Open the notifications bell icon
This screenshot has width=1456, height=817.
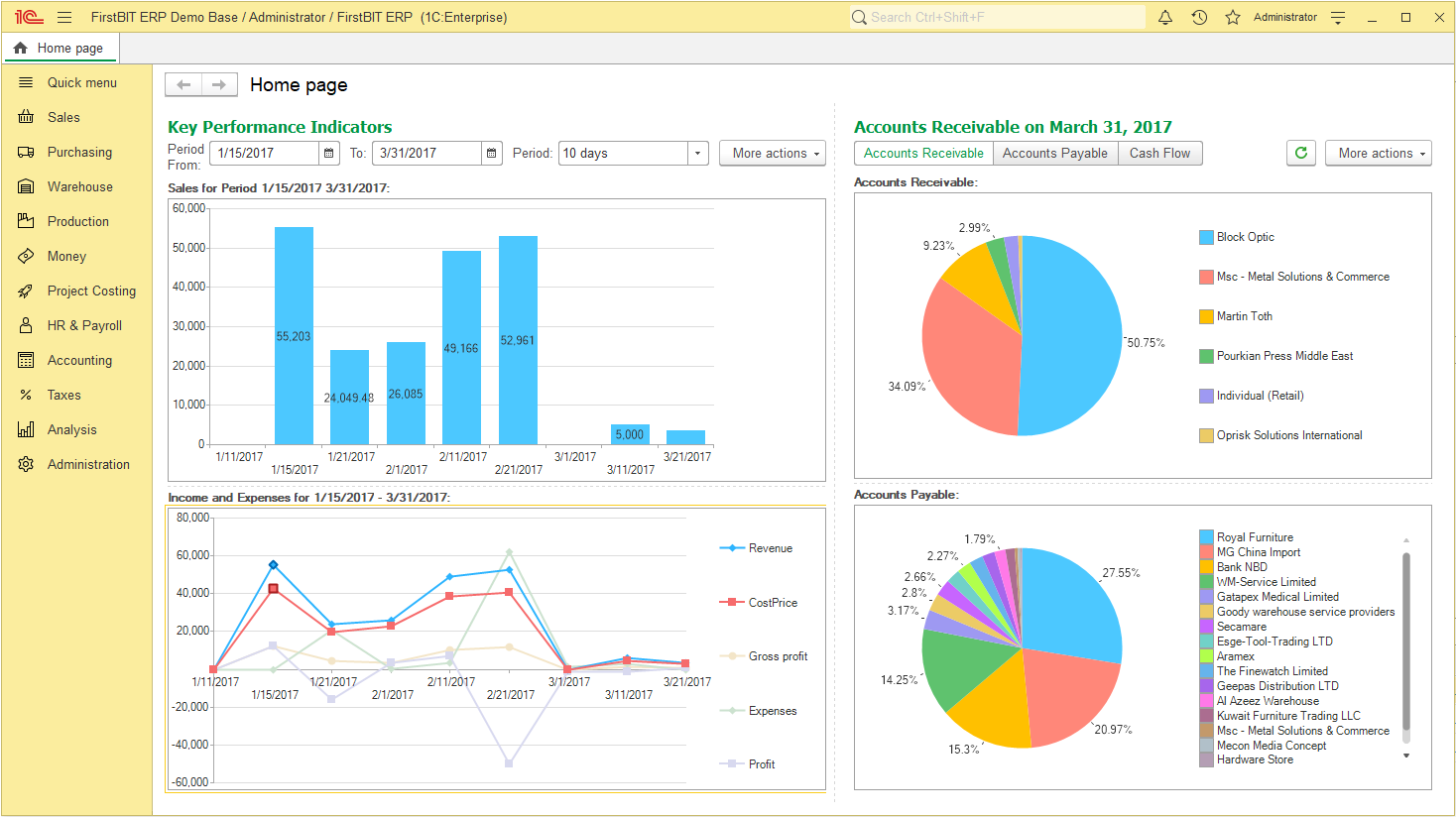(x=1165, y=17)
